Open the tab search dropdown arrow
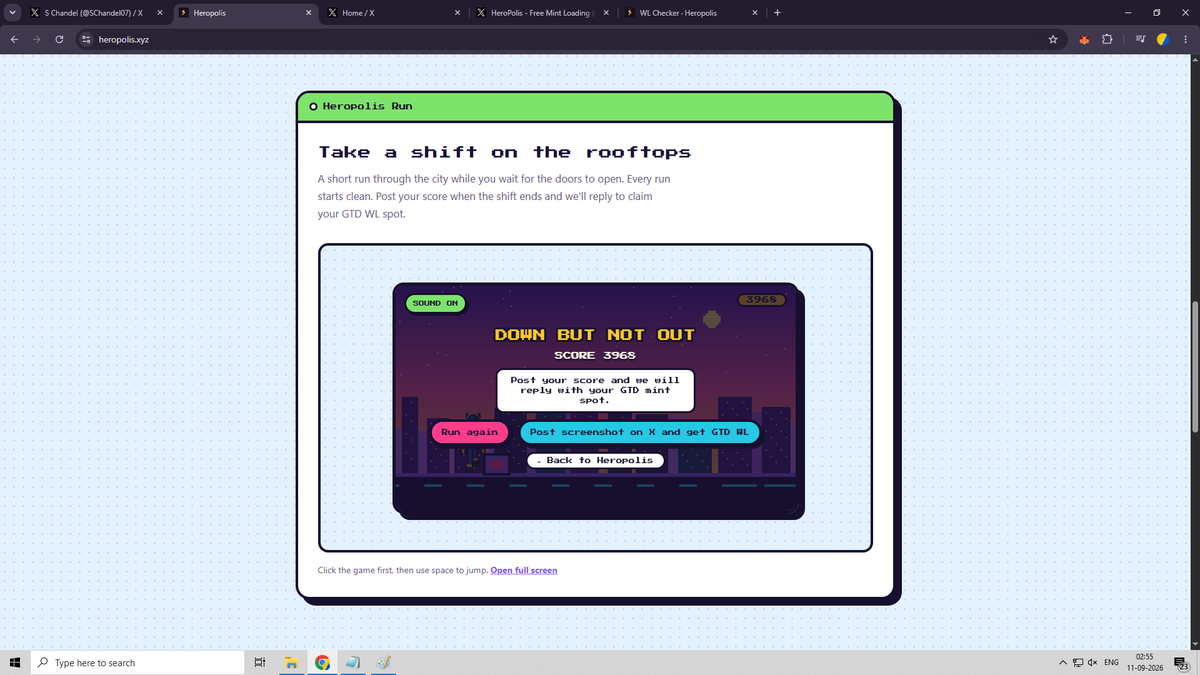The image size is (1200, 675). [10, 13]
